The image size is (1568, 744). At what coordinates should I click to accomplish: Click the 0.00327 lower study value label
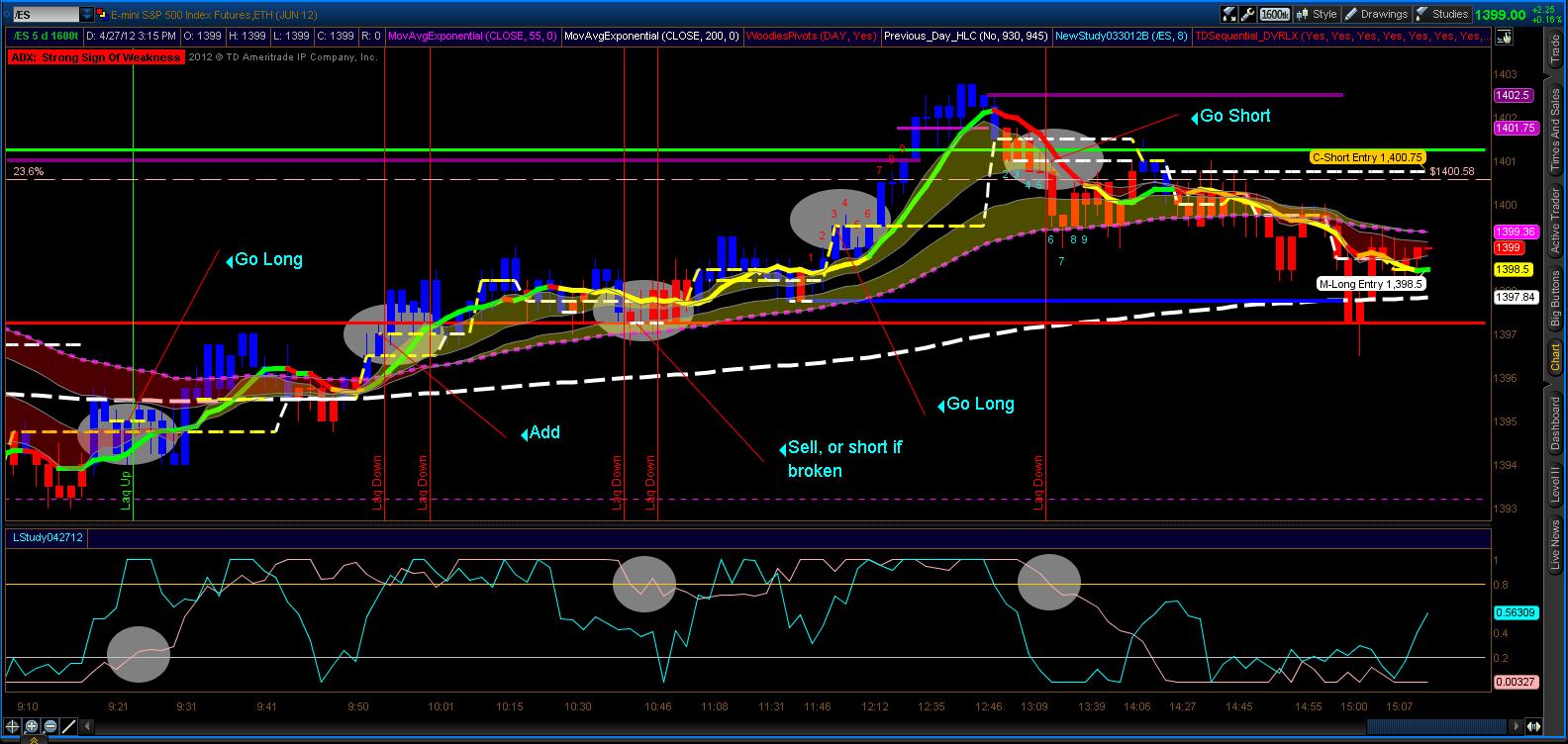pyautogui.click(x=1515, y=682)
